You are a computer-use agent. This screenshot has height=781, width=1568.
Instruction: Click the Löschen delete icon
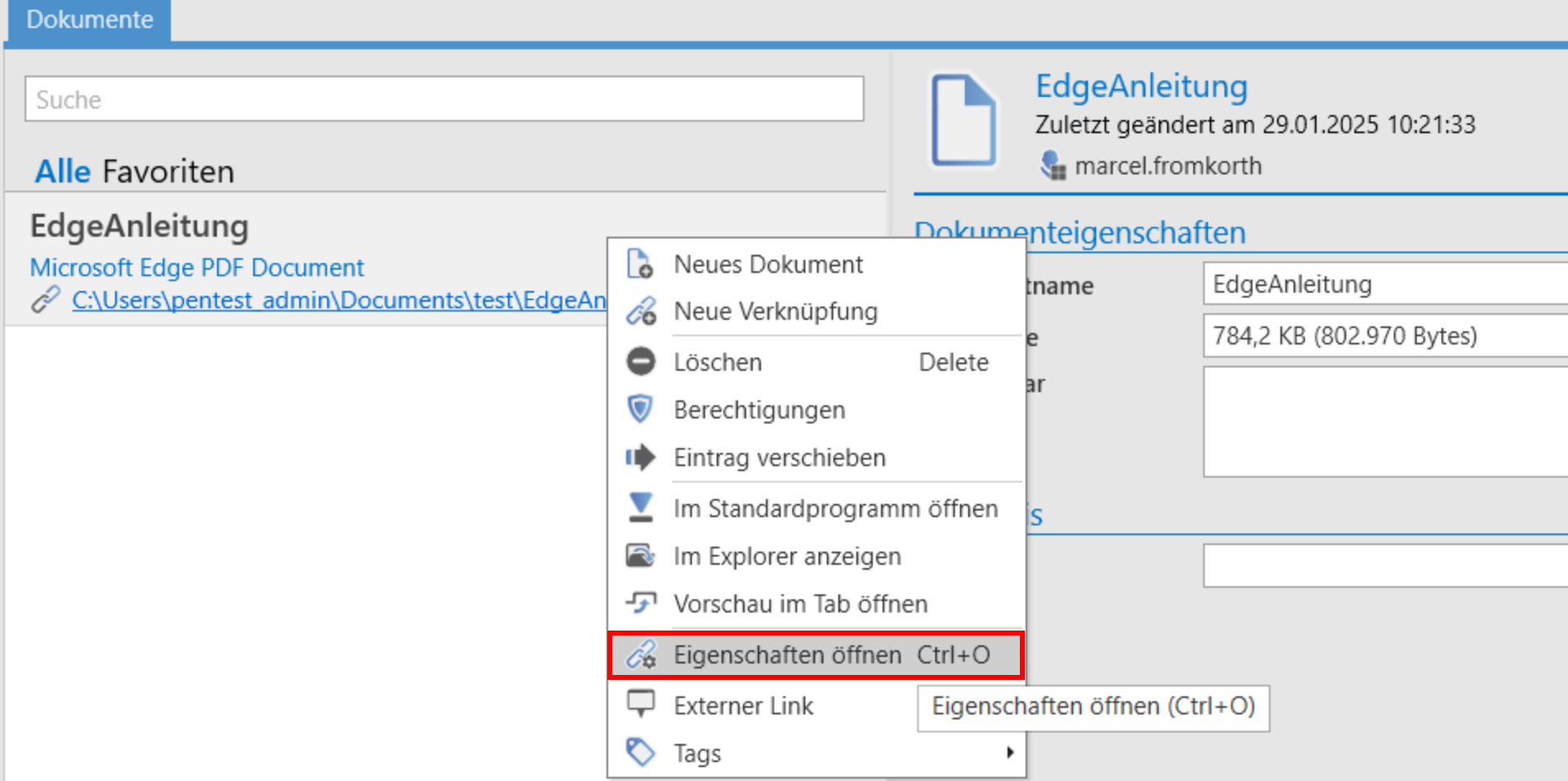point(640,362)
